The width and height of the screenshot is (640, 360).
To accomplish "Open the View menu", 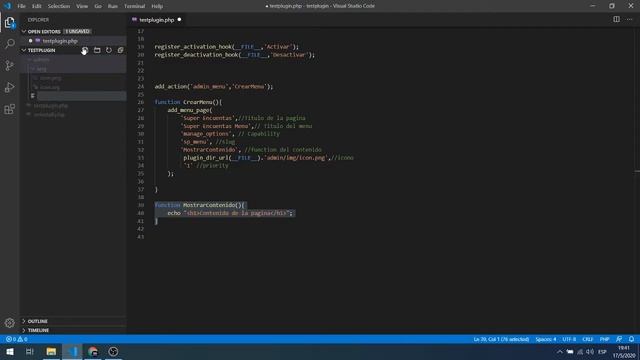I will click(x=82, y=6).
